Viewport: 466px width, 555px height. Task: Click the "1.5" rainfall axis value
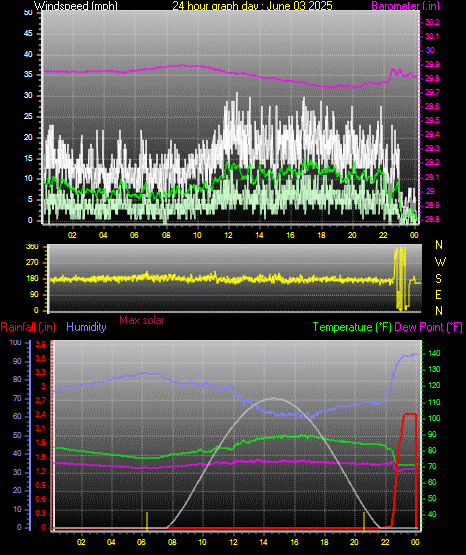[x=41, y=457]
